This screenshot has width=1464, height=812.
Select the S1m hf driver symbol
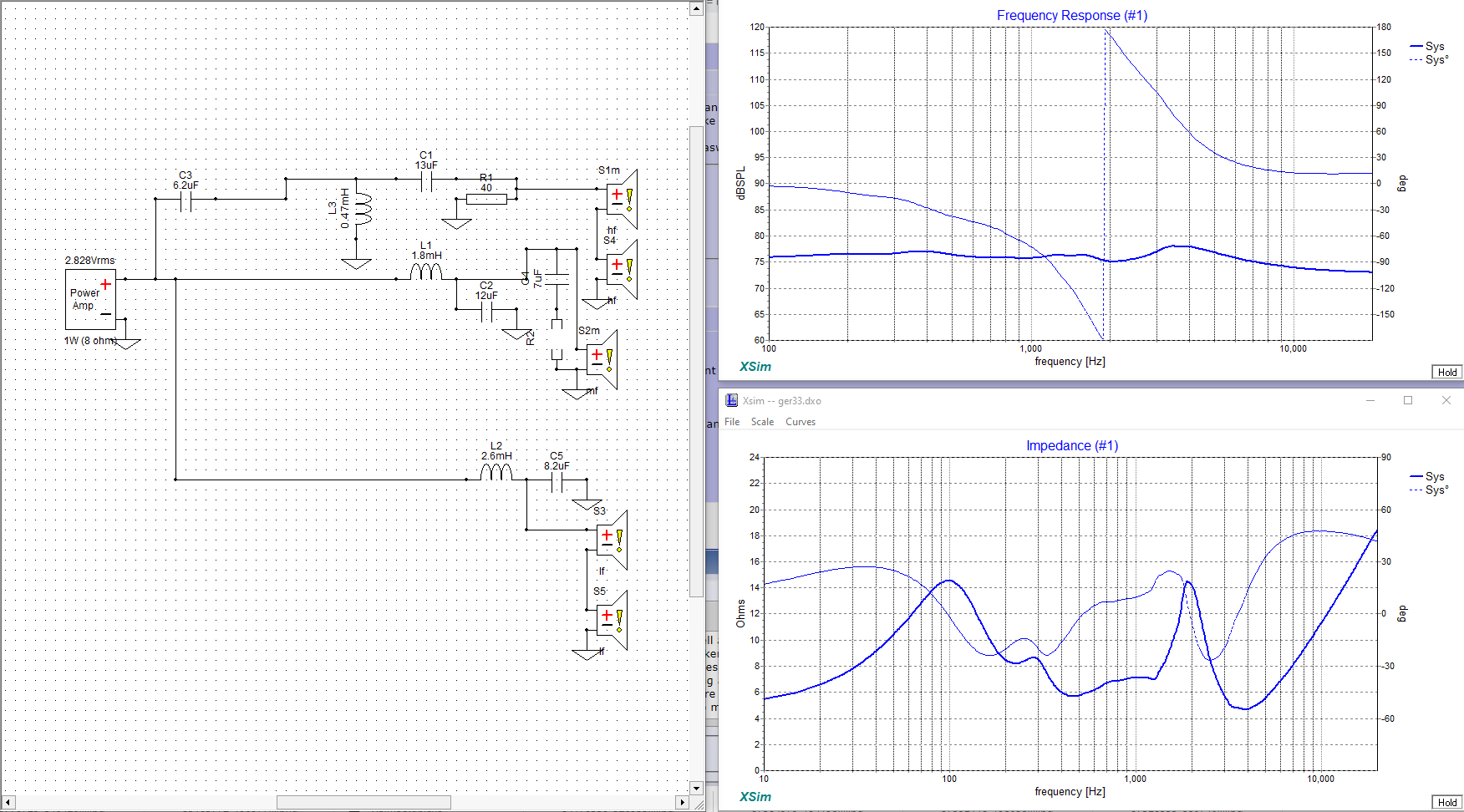(x=623, y=199)
